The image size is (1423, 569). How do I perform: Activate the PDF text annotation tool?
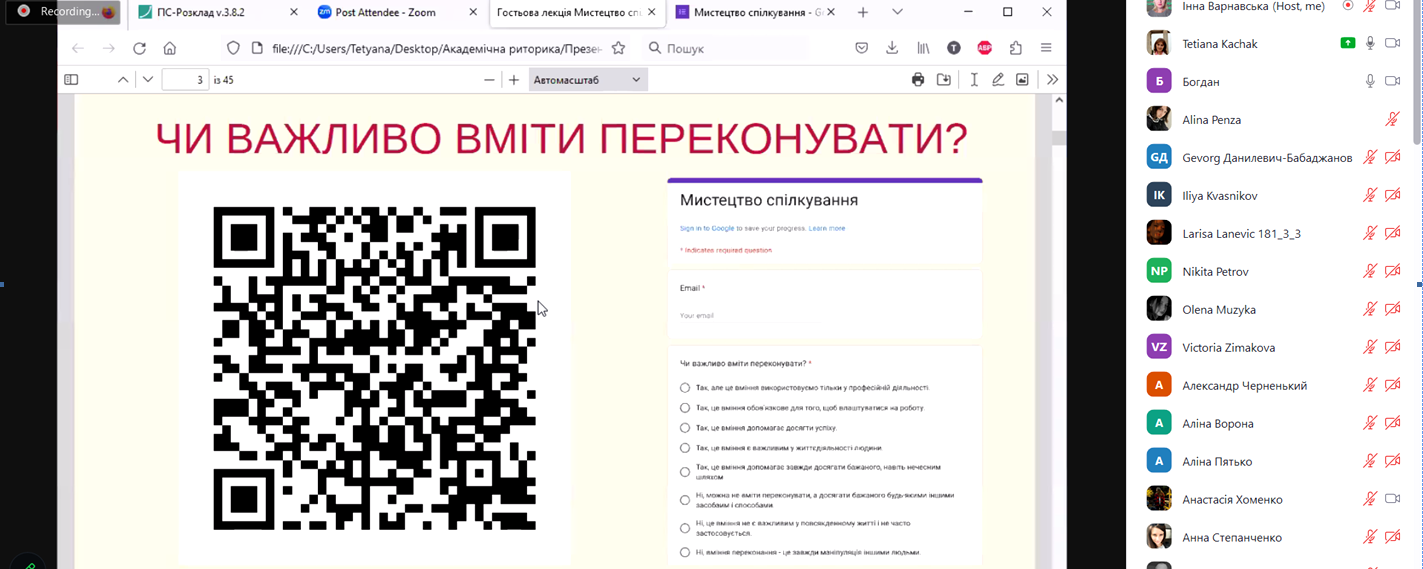[x=973, y=80]
